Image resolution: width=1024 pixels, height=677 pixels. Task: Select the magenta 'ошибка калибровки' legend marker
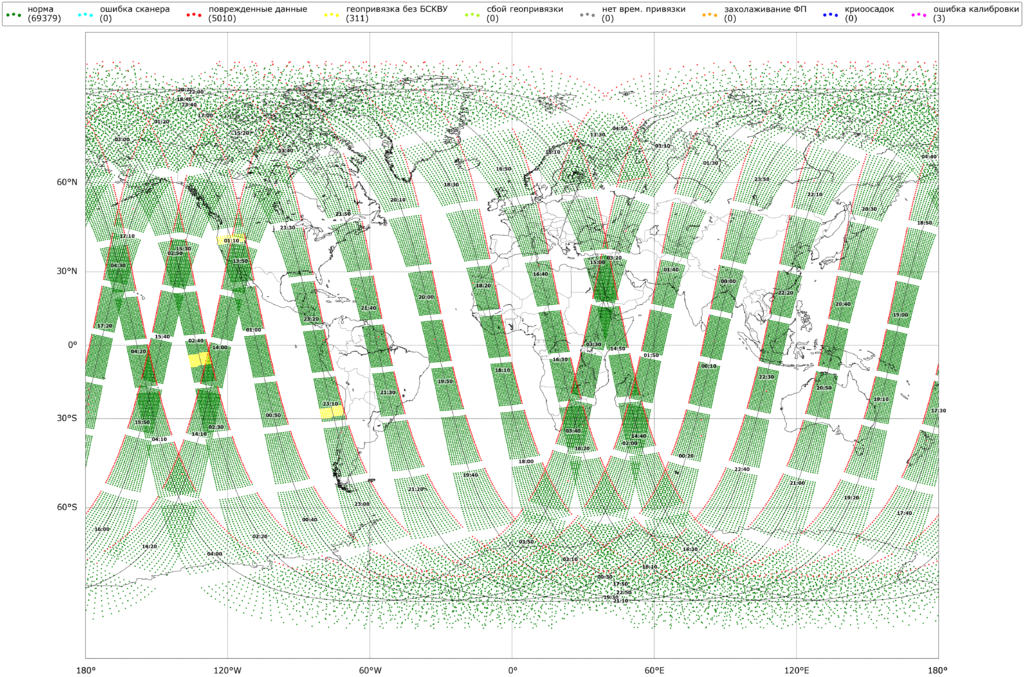(919, 14)
